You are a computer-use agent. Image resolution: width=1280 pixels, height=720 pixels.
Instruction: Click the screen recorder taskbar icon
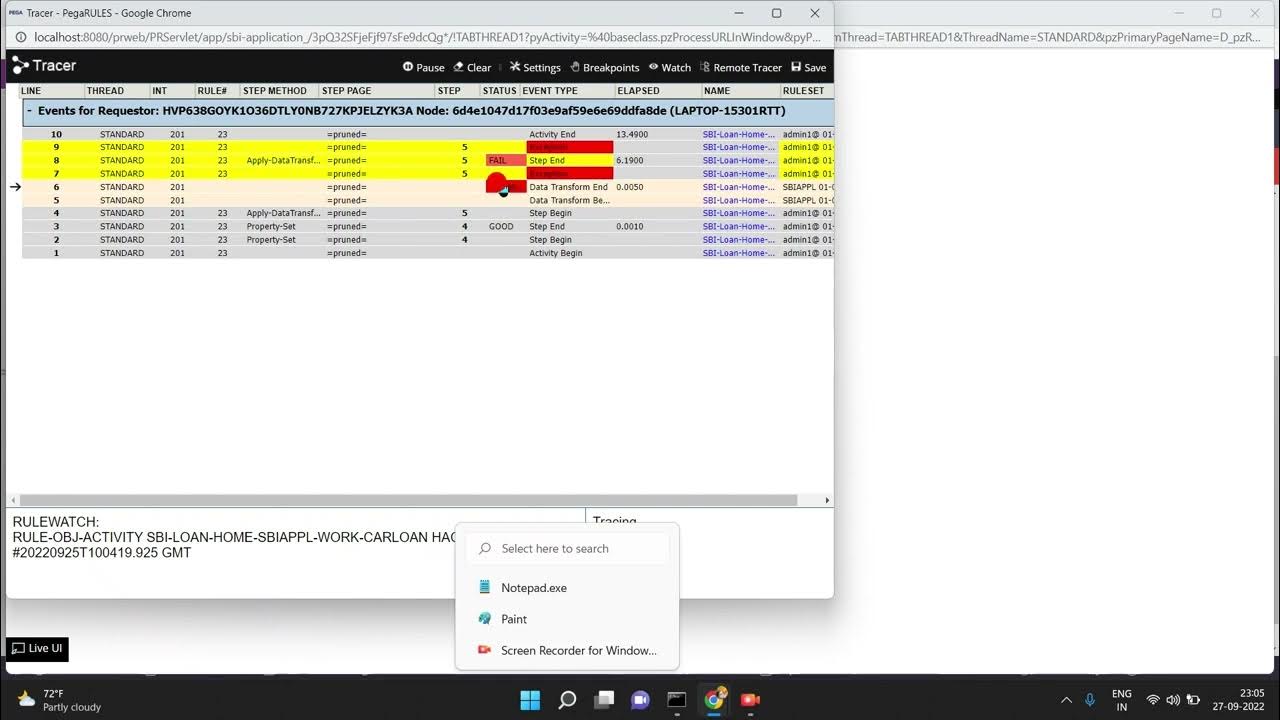coord(750,699)
